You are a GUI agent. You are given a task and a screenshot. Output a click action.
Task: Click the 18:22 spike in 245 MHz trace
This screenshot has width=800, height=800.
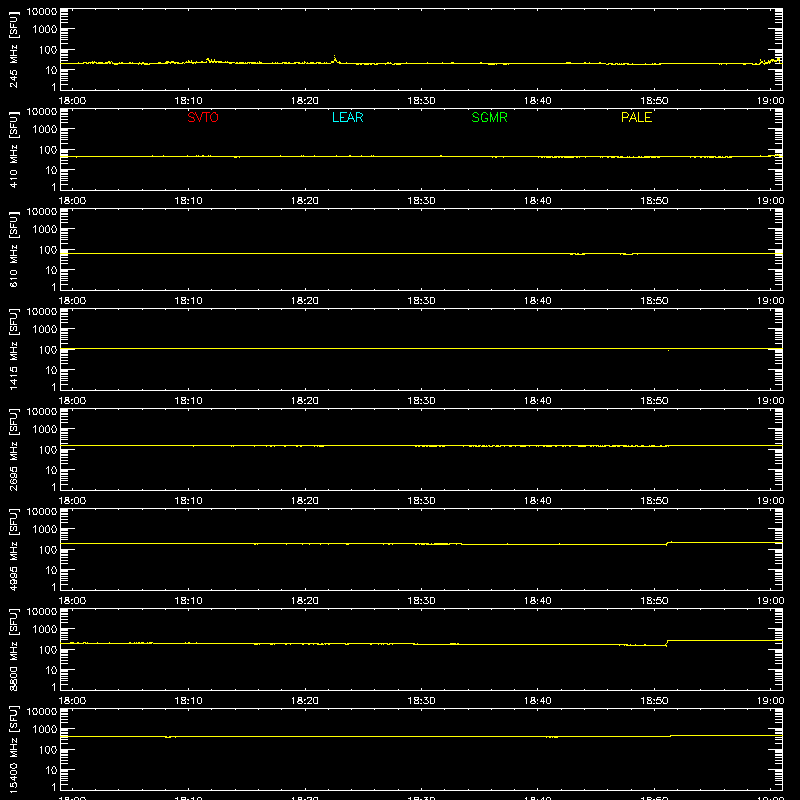(x=335, y=59)
